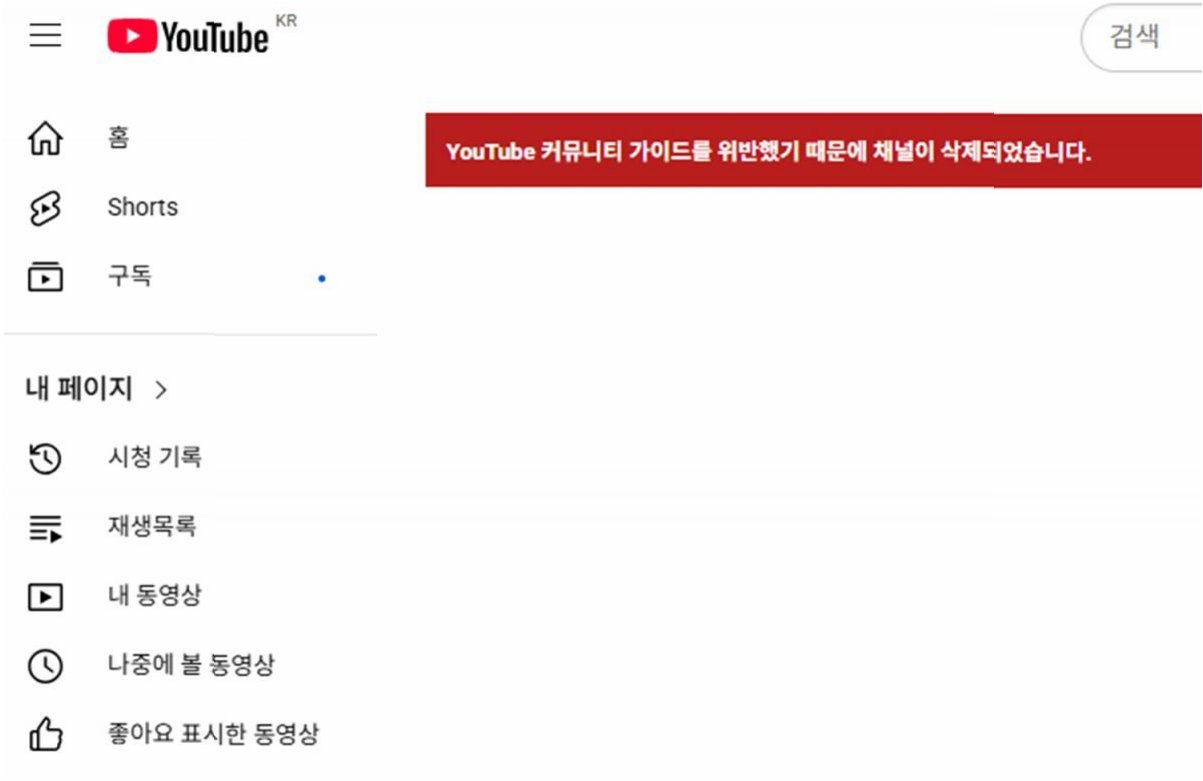Go to 시청 기록 menu item
This screenshot has width=1203, height=781.
pyautogui.click(x=155, y=457)
